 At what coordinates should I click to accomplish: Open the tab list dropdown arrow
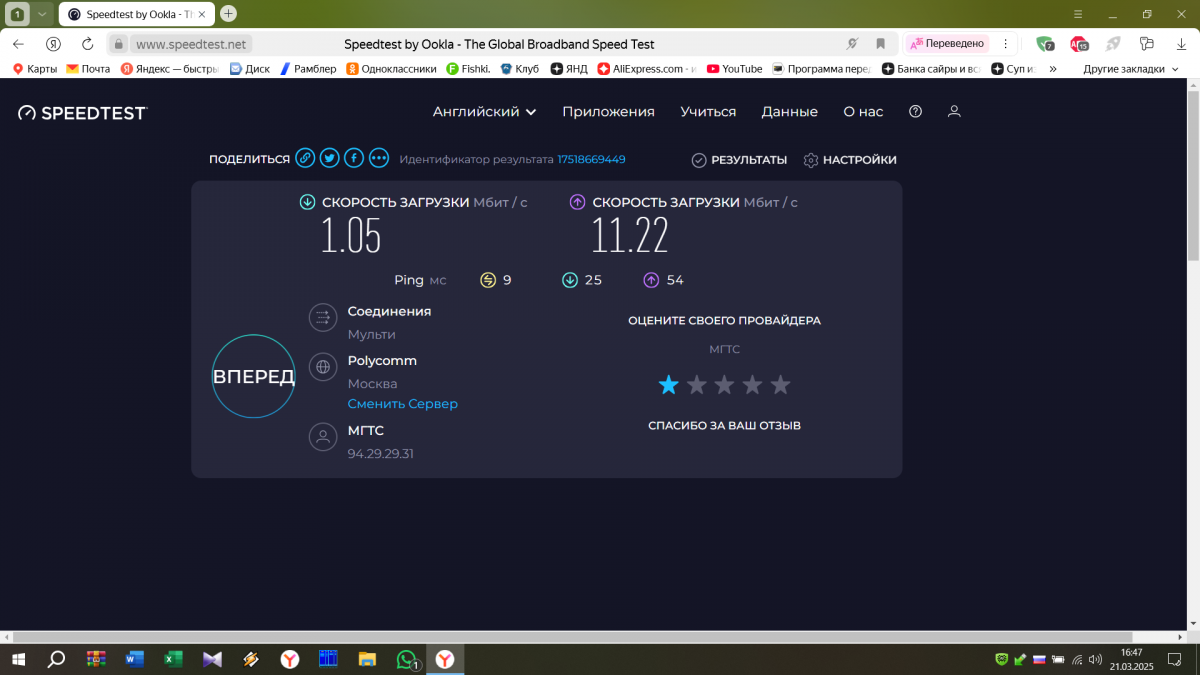[41, 14]
